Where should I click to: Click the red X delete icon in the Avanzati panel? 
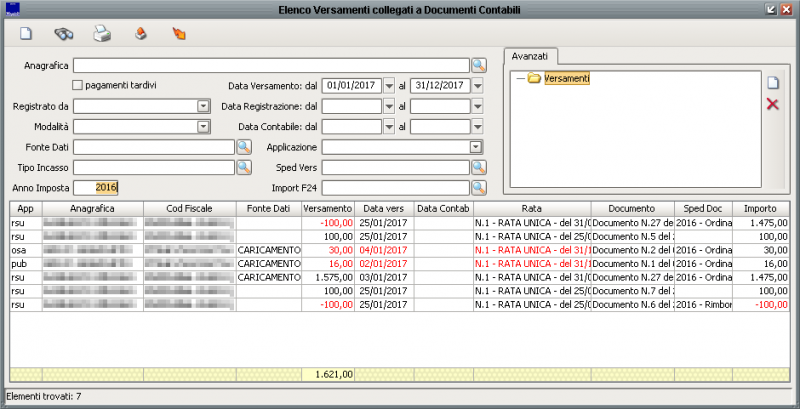[x=772, y=104]
